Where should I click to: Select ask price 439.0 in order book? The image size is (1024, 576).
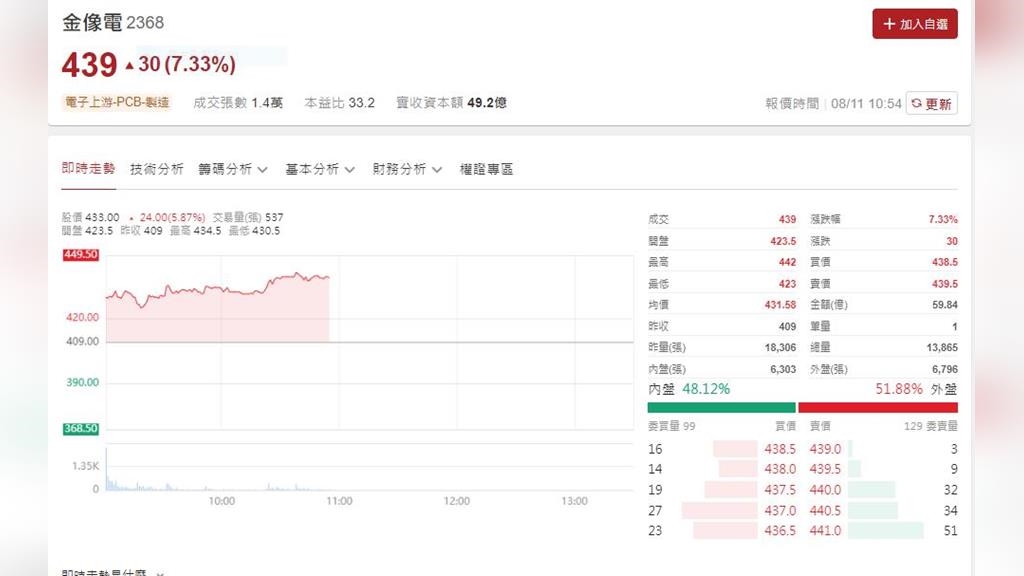(825, 449)
